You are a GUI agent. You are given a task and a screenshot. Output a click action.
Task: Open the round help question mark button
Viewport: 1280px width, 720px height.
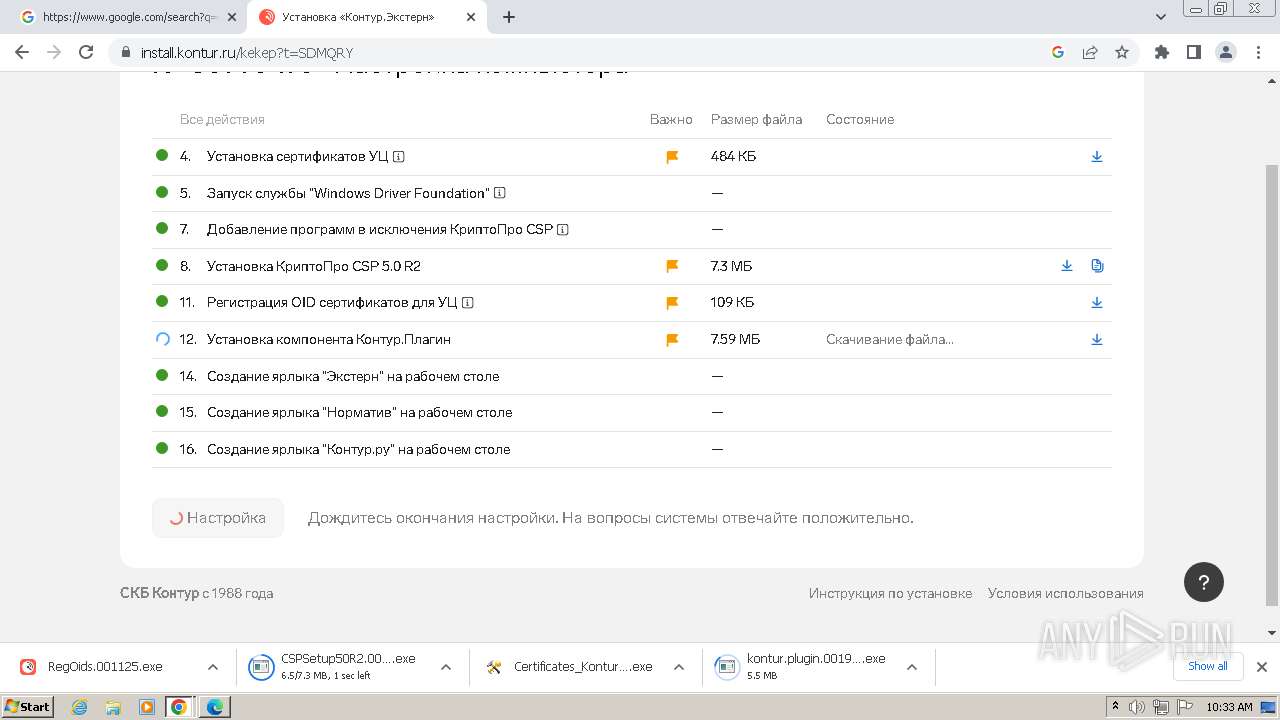(x=1204, y=582)
